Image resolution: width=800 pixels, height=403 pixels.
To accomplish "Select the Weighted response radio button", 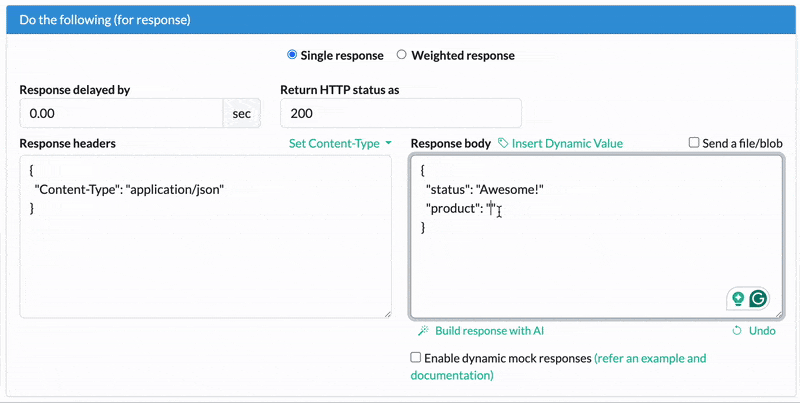I will tap(402, 55).
